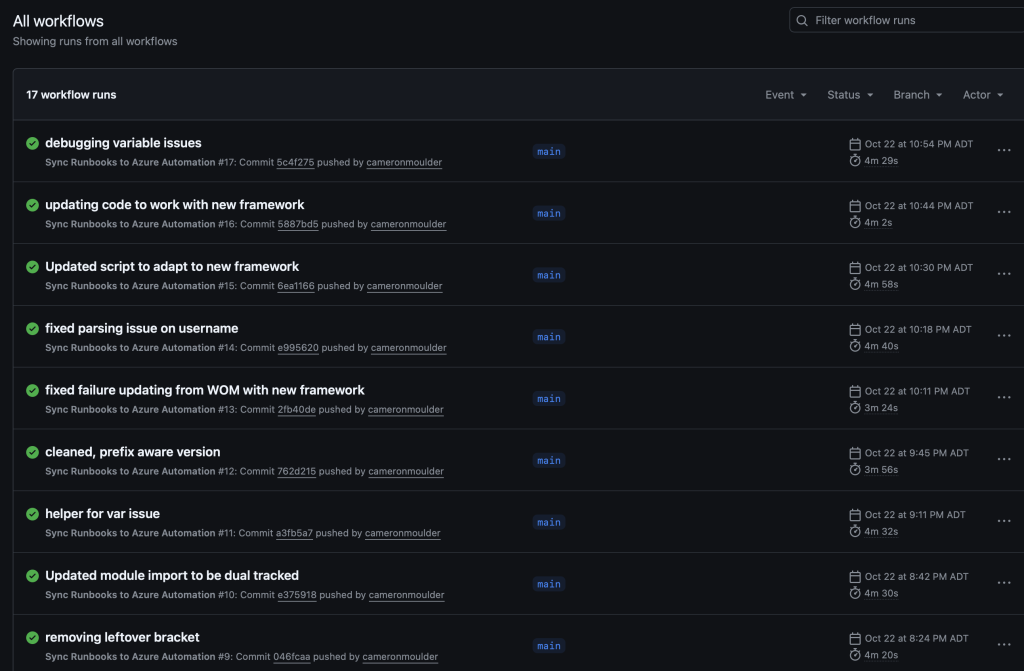Open the three-dot menu for run #10
This screenshot has width=1024, height=671.
(x=1004, y=584)
